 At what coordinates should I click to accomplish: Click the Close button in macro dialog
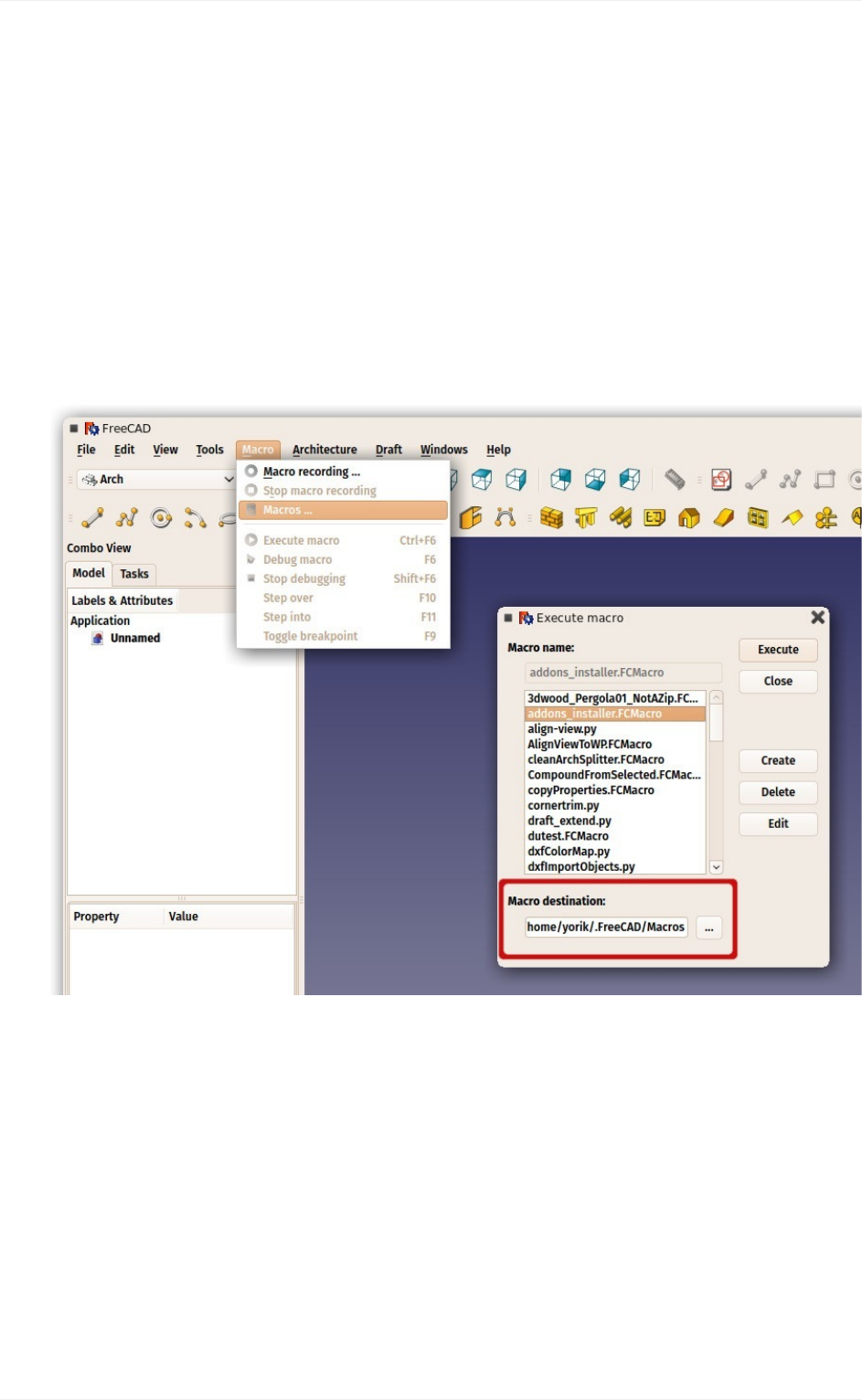(778, 681)
